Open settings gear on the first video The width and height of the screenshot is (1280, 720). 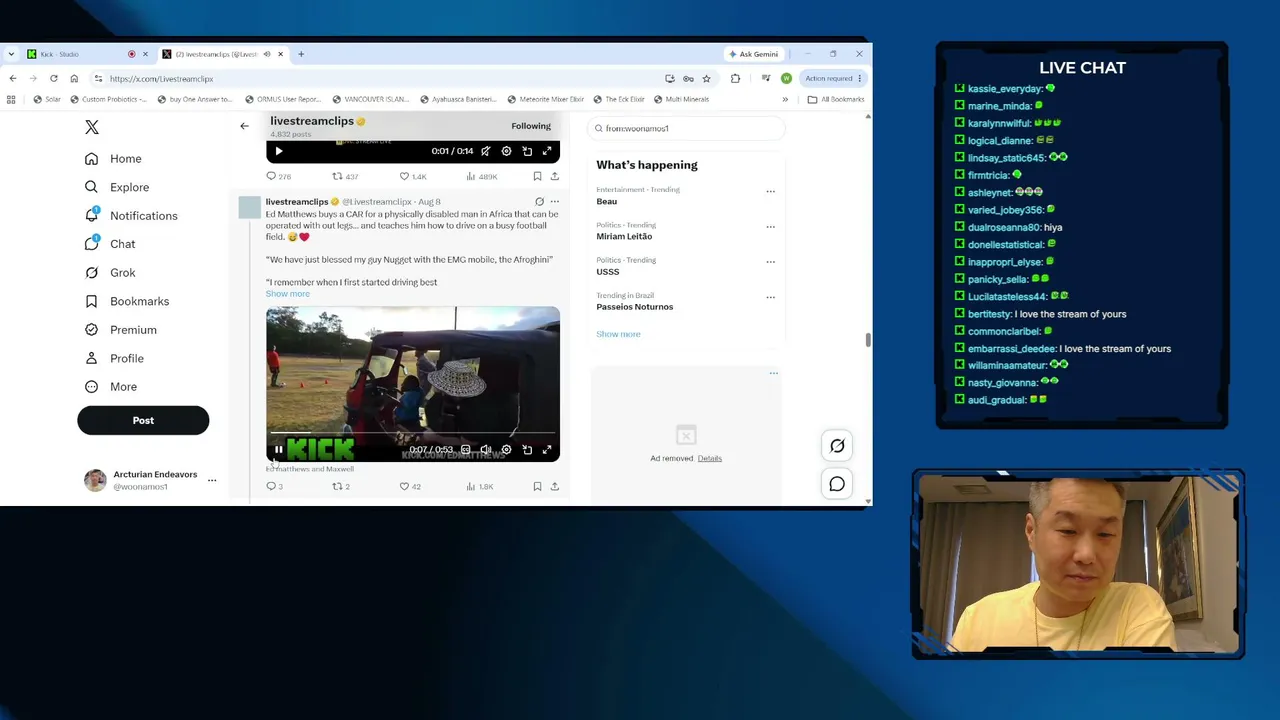coord(506,152)
